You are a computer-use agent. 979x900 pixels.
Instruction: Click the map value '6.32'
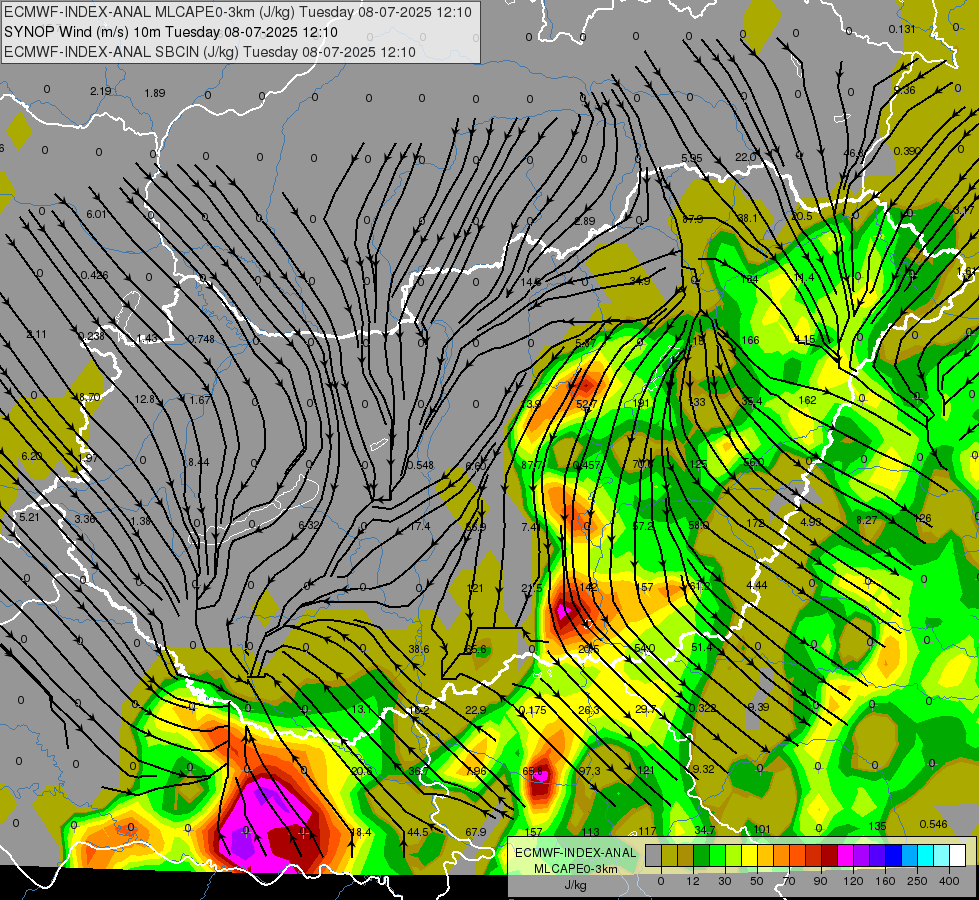click(310, 525)
